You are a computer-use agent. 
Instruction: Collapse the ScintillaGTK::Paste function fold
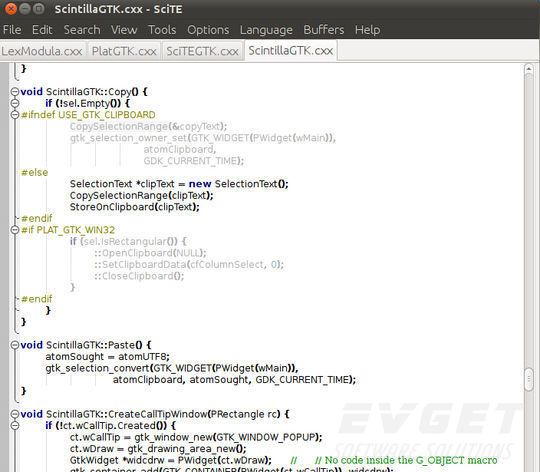(14, 345)
